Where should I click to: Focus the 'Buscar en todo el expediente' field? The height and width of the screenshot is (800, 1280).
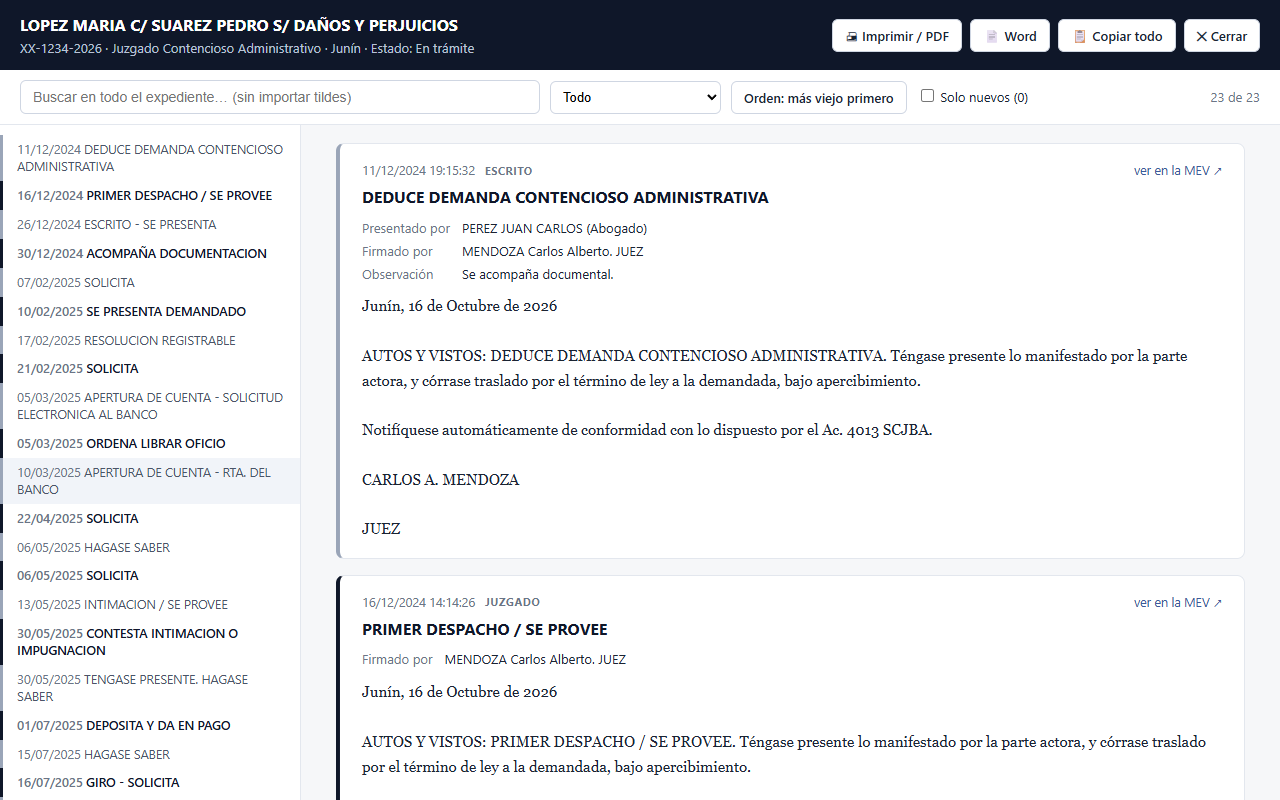[x=280, y=97]
